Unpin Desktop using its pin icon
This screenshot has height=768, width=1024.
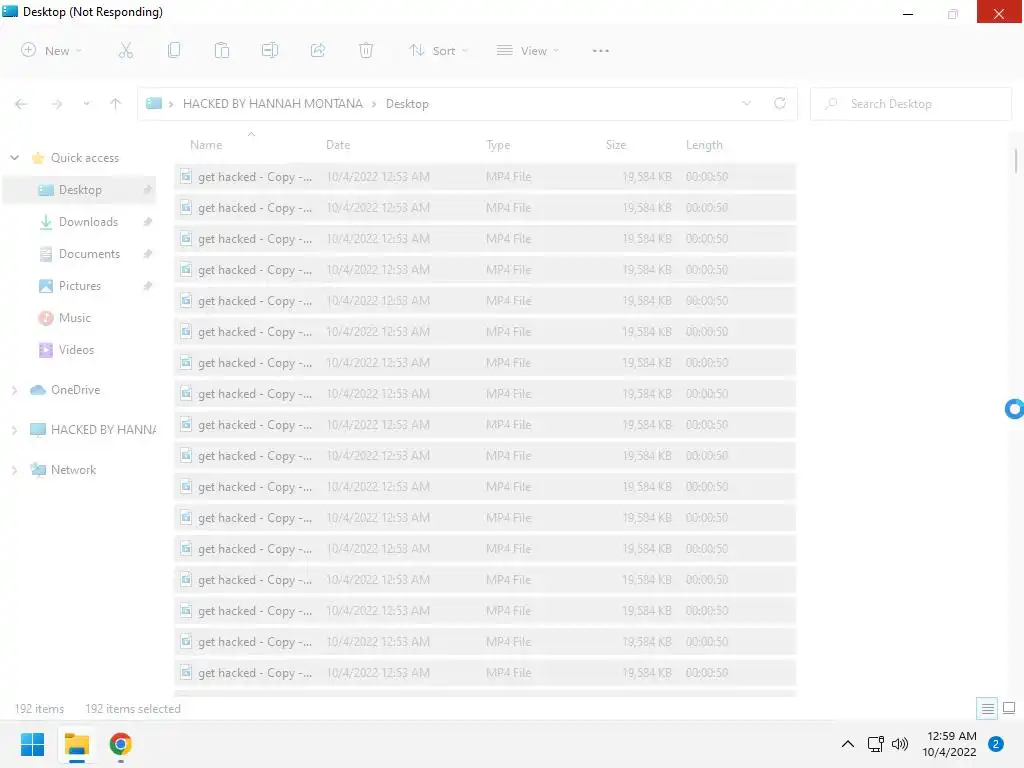coord(148,189)
